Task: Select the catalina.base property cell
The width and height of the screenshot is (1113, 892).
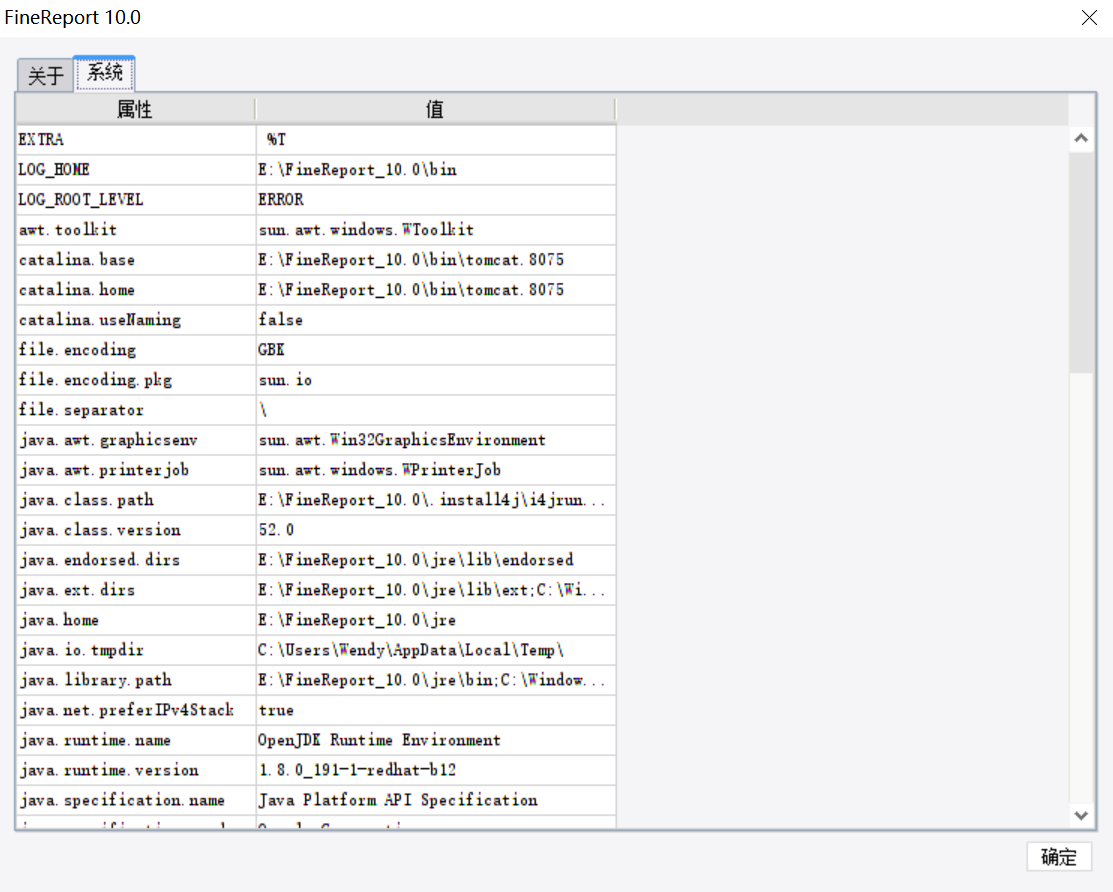Action: click(136, 260)
